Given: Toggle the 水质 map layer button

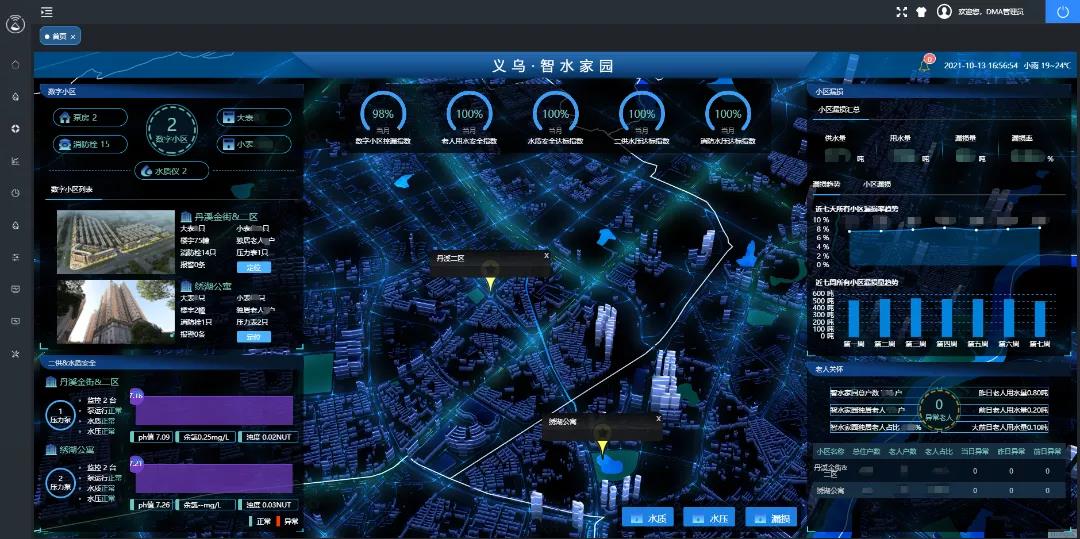Looking at the screenshot, I should coord(647,517).
